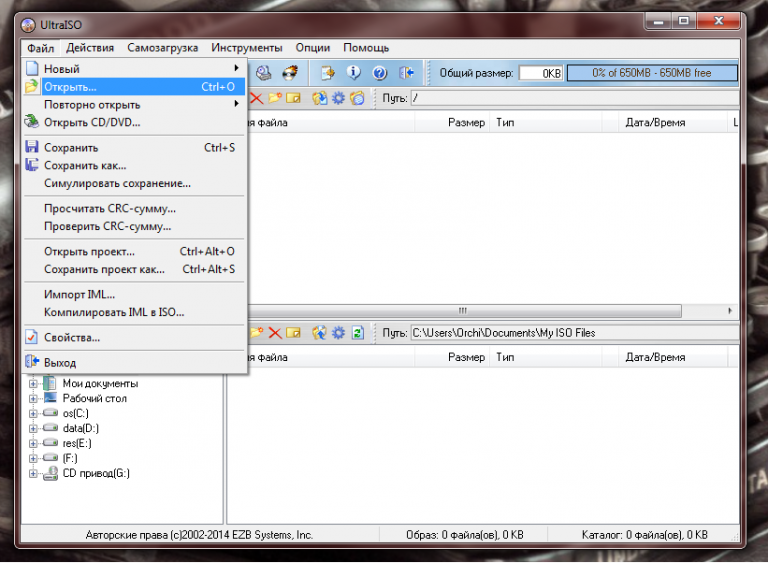The image size is (768, 563).
Task: Open the Инструменты menu
Action: [247, 48]
